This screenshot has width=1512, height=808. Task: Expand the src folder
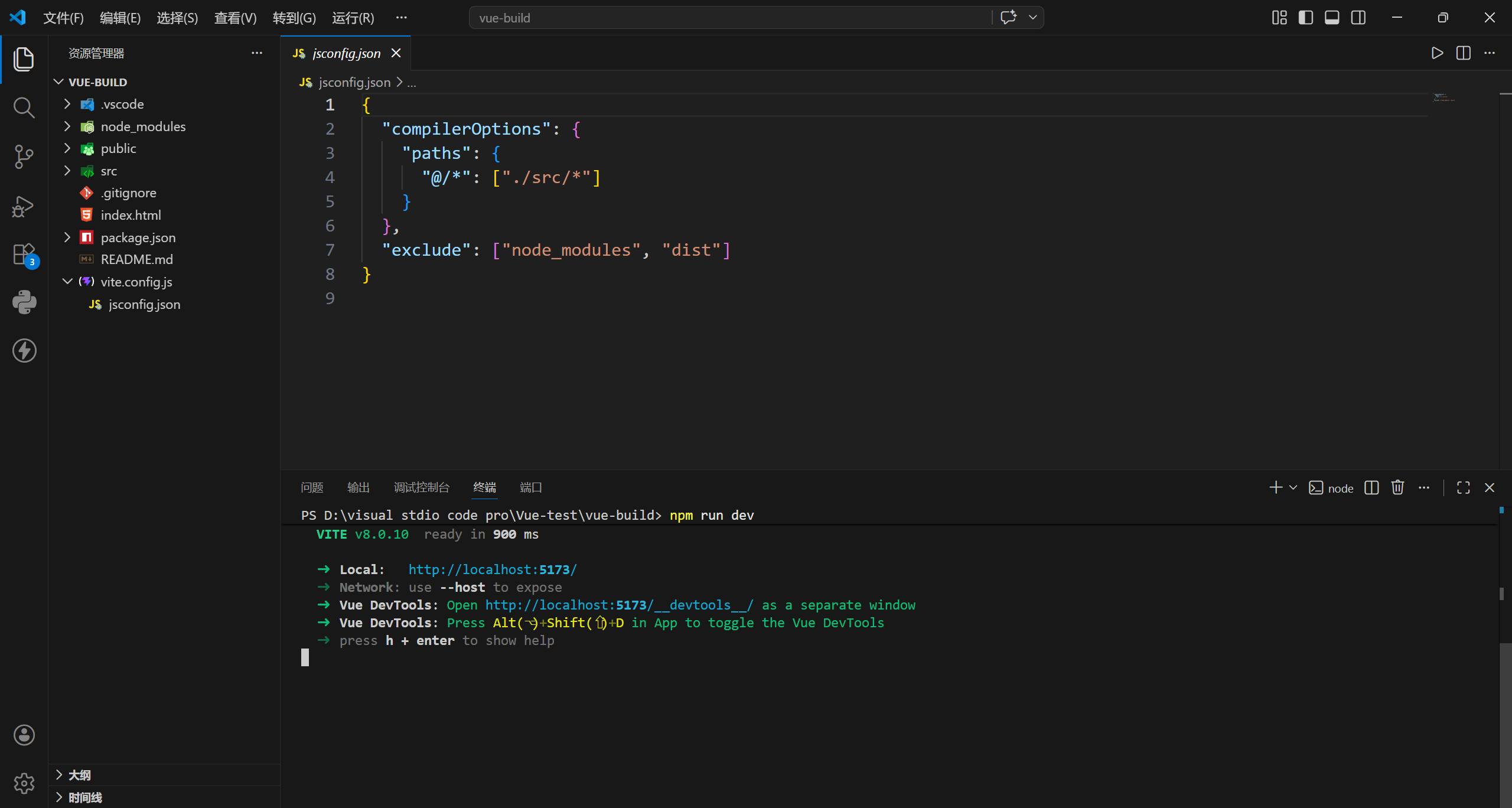109,171
